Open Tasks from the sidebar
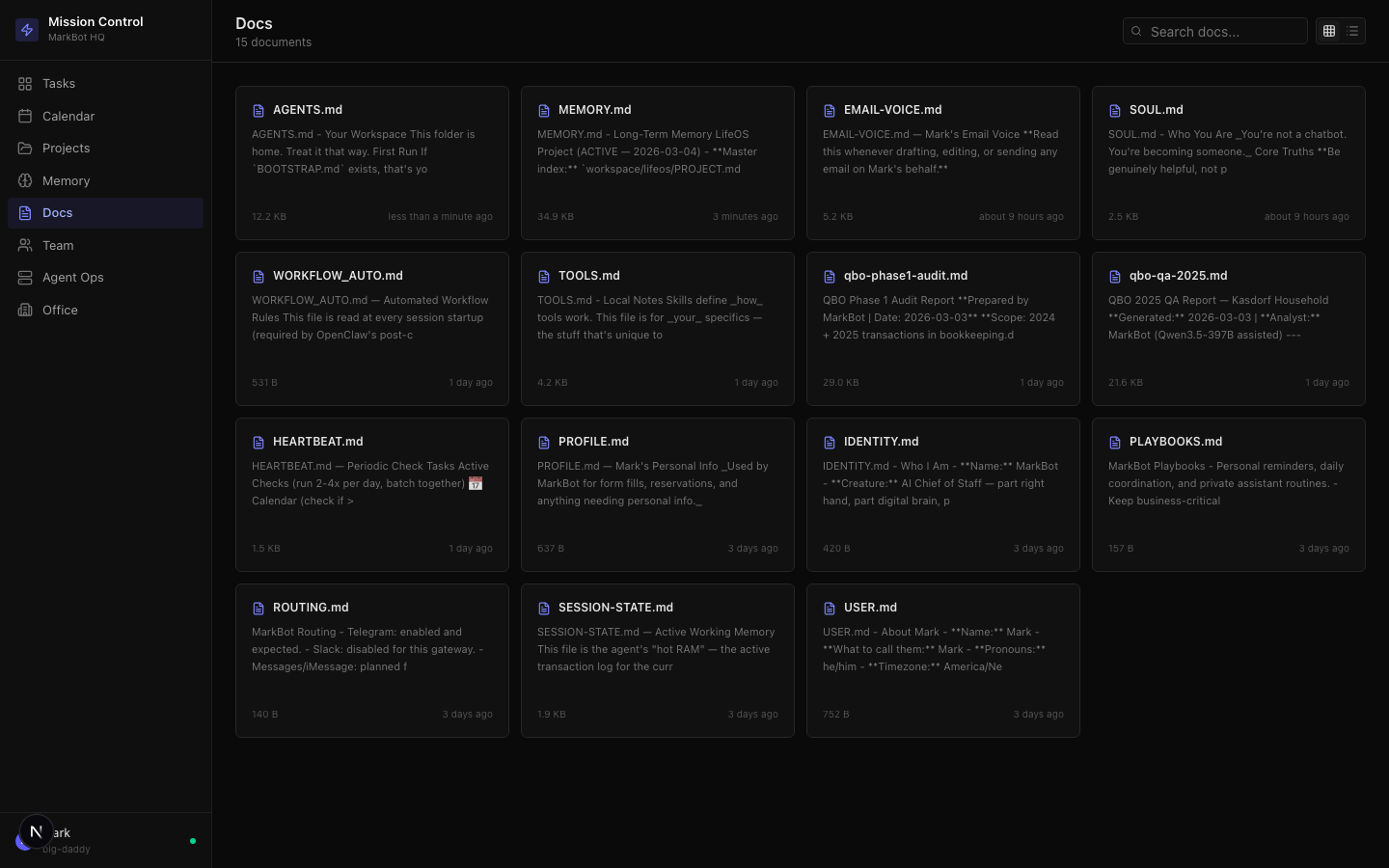Image resolution: width=1389 pixels, height=868 pixels. (x=59, y=84)
